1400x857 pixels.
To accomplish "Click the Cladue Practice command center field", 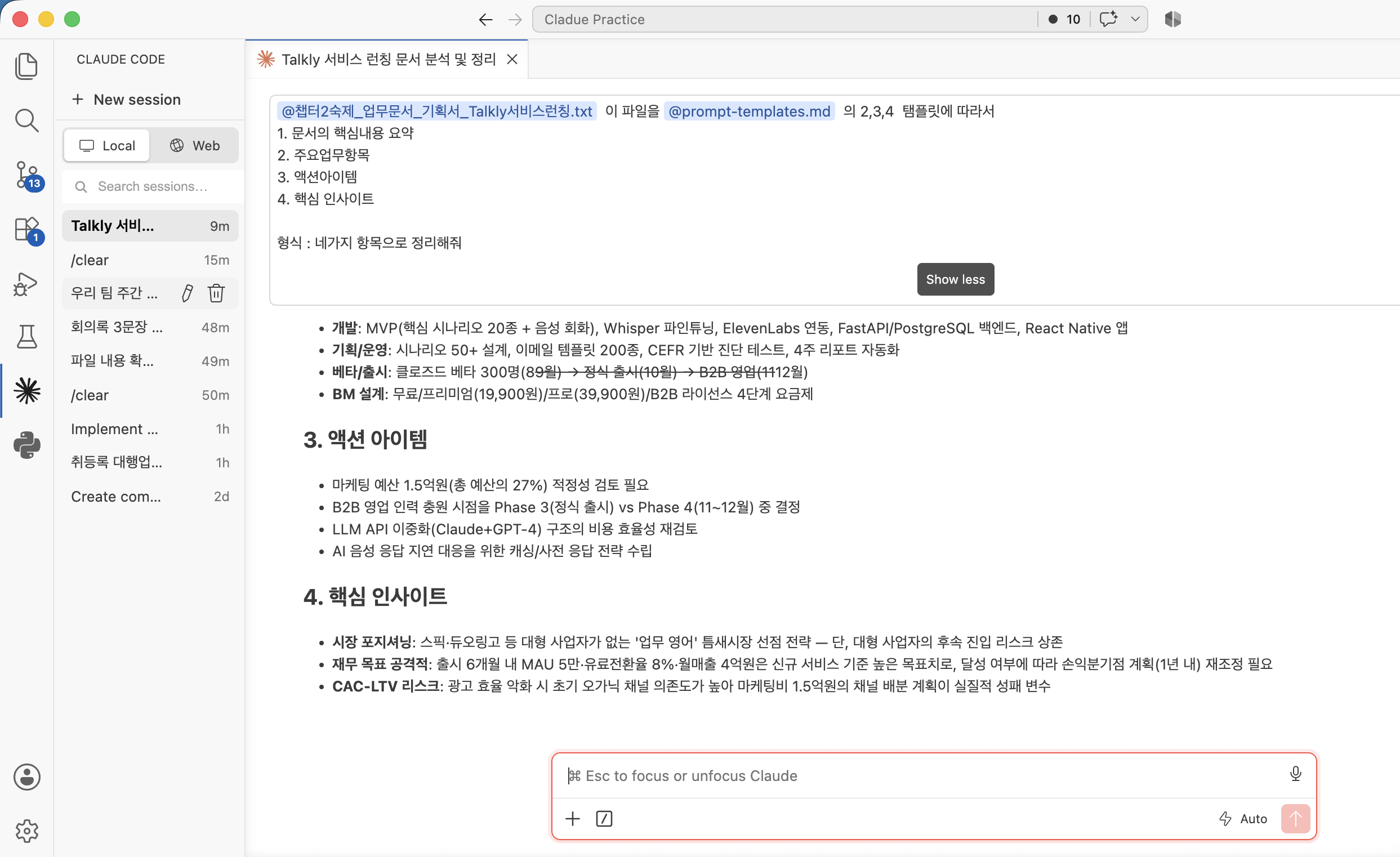I will pyautogui.click(x=784, y=19).
